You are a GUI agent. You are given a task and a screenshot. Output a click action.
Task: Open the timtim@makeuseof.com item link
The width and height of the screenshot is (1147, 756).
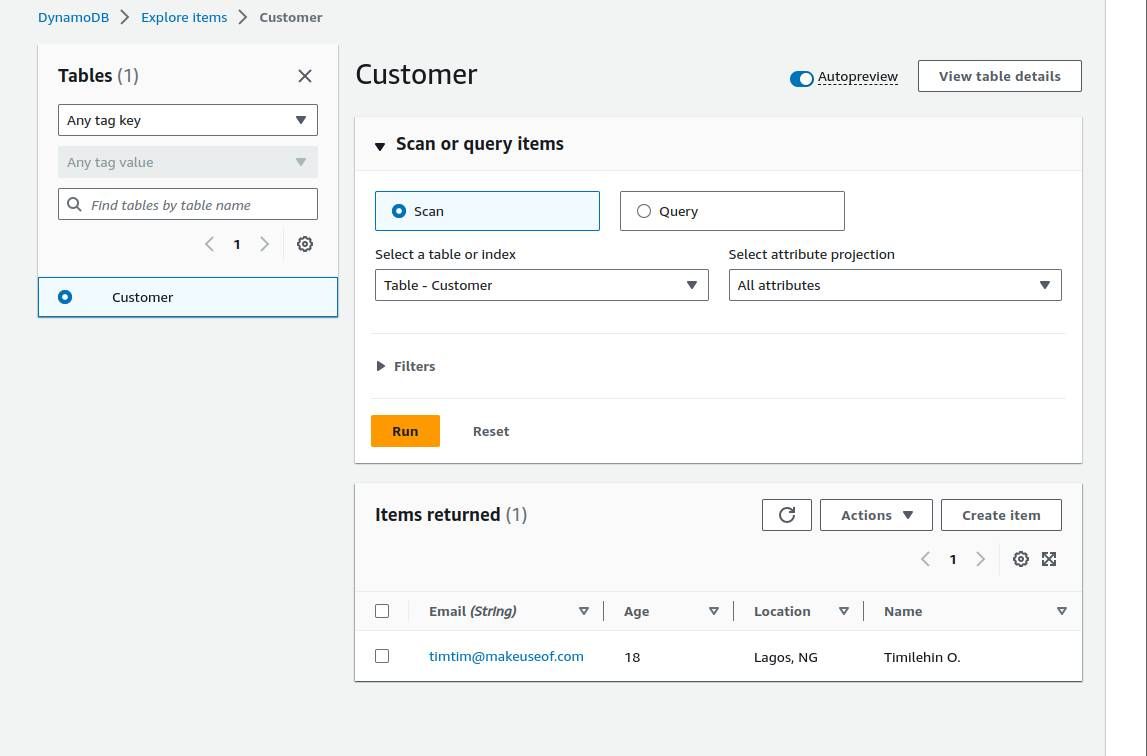(506, 656)
